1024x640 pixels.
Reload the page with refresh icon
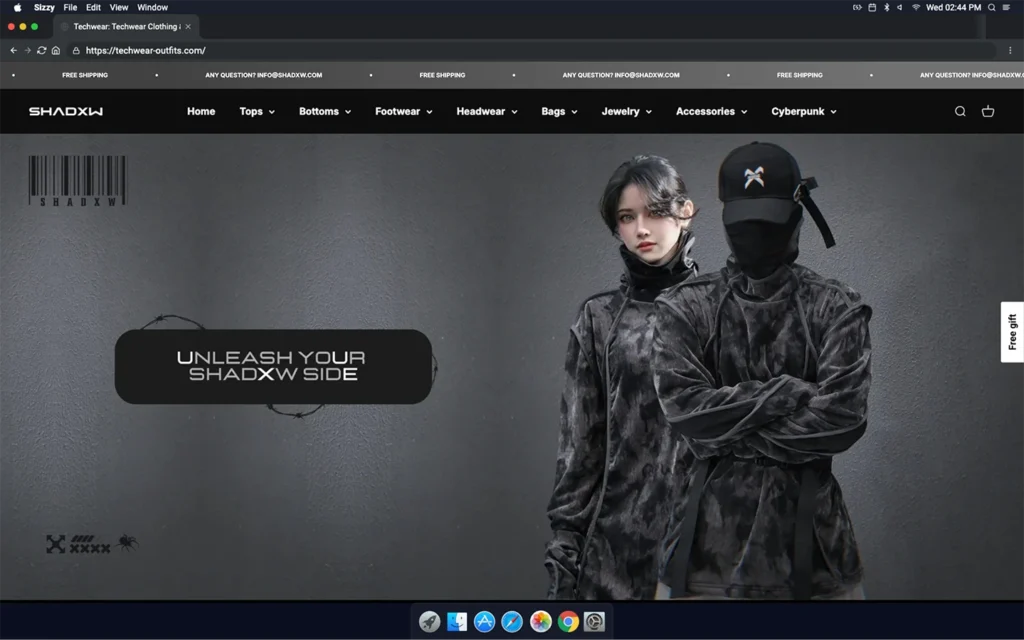[42, 50]
